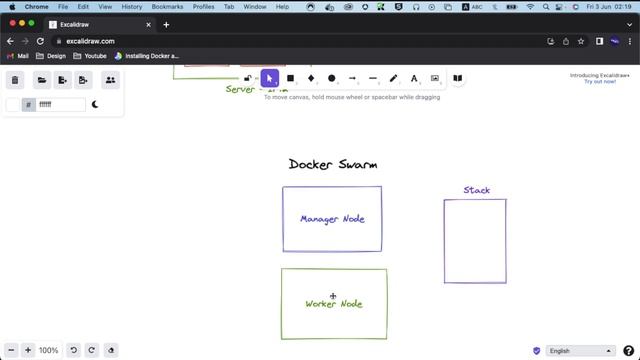The height and width of the screenshot is (360, 640).
Task: Open the Mail bookmark
Action: (x=18, y=56)
